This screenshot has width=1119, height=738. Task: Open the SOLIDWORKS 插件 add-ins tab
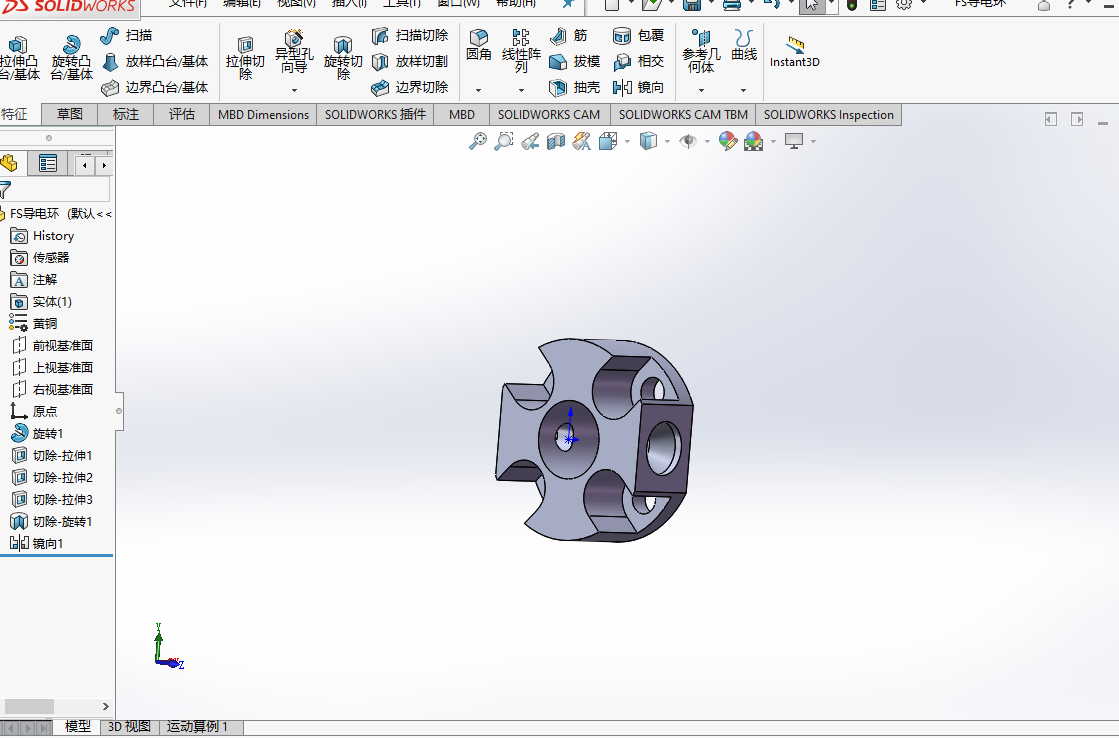click(375, 114)
